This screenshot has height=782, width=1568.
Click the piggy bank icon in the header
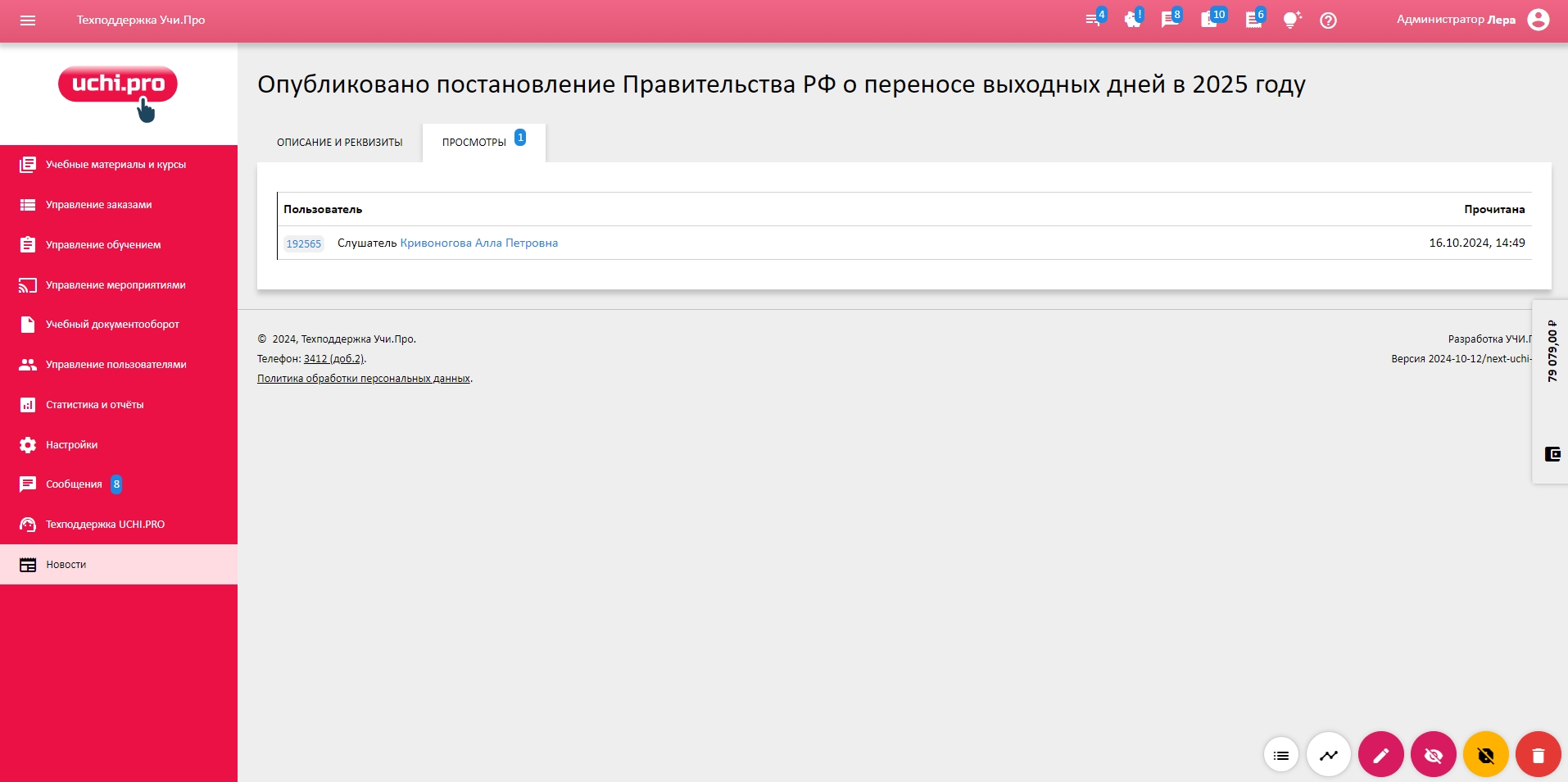[x=1133, y=20]
